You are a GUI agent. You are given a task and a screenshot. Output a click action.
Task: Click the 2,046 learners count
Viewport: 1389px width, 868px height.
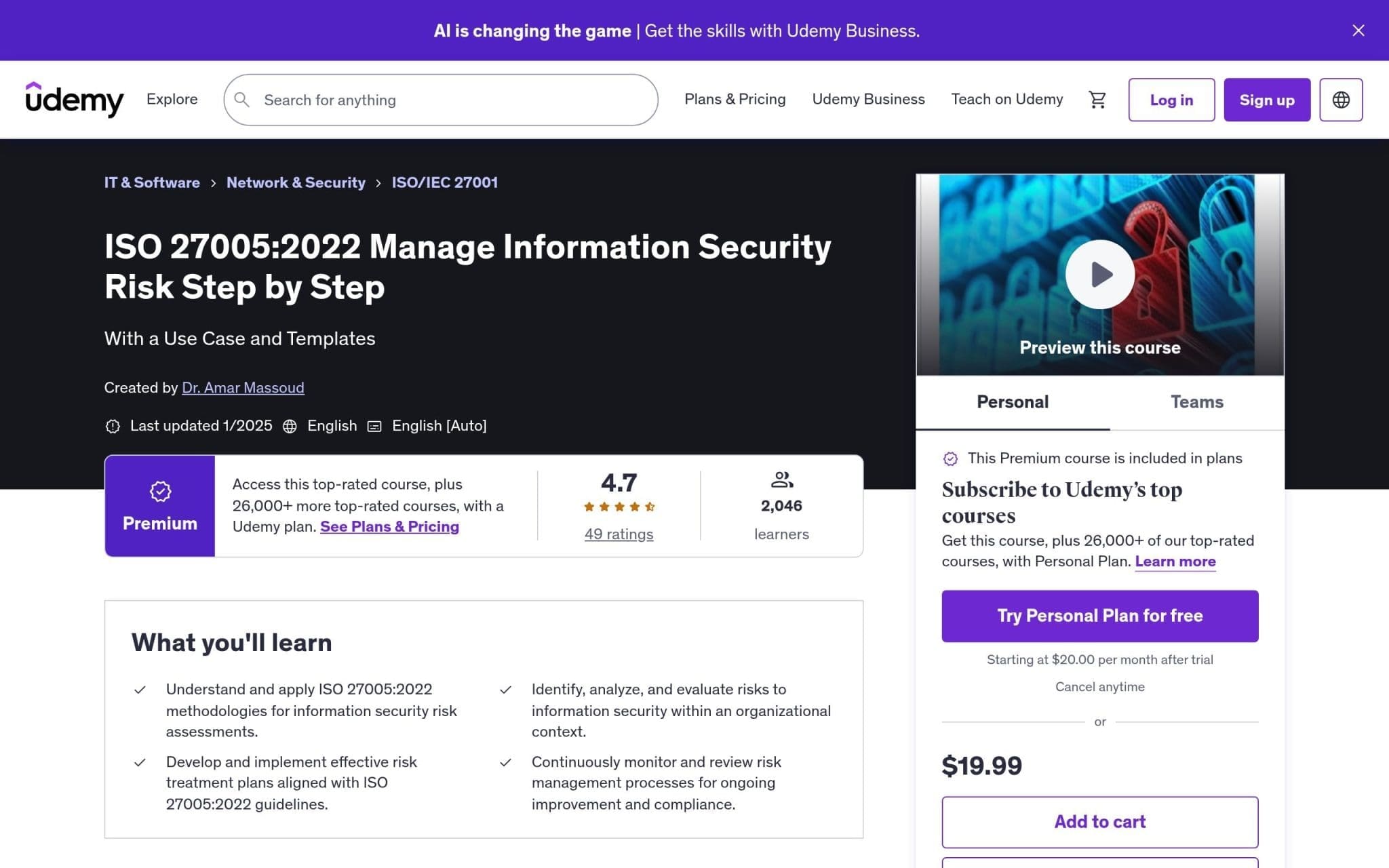pyautogui.click(x=781, y=506)
